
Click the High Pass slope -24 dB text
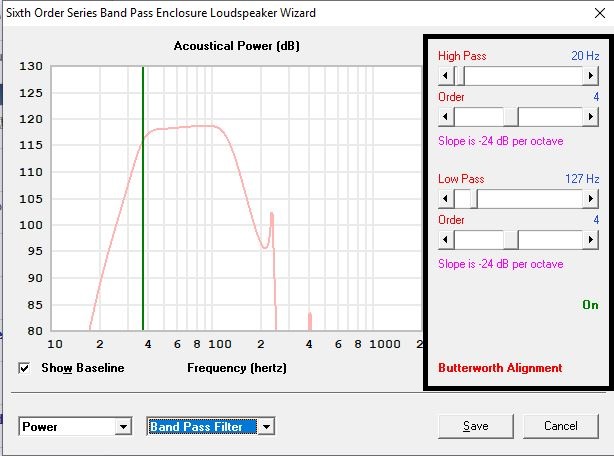coord(500,141)
